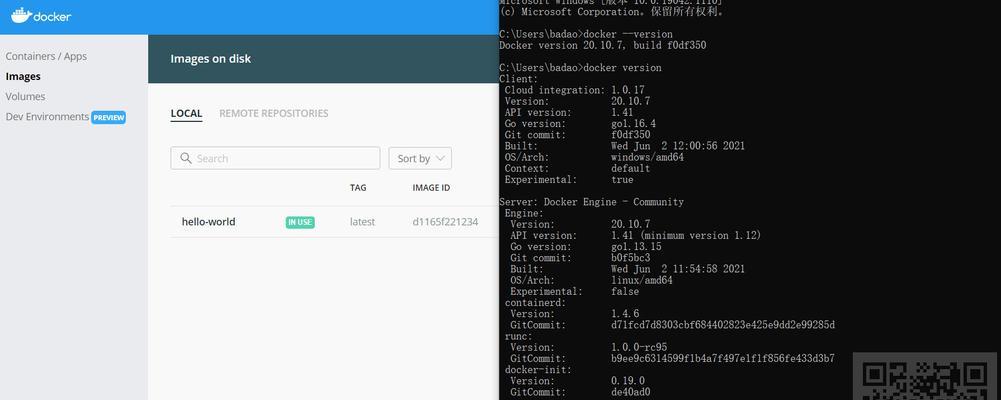
Task: Click containerd GitCommit hash in terminal
Action: coord(723,325)
